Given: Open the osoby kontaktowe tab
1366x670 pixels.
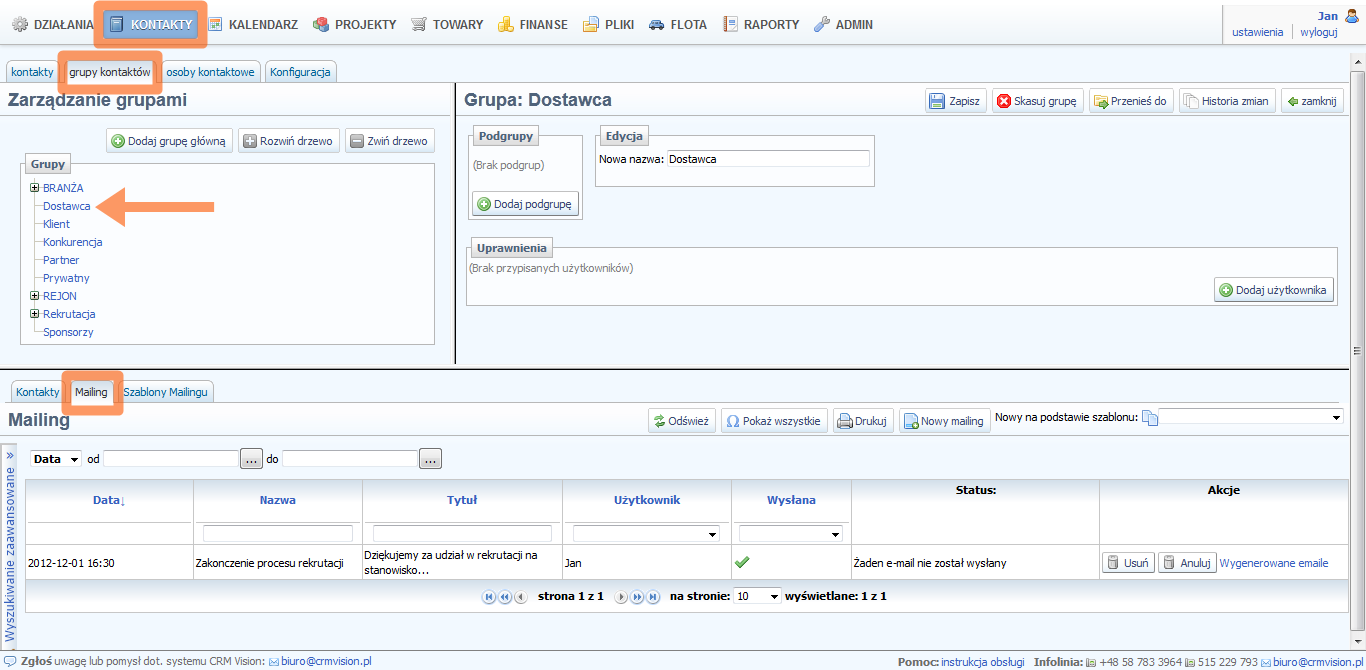Looking at the screenshot, I should coord(210,72).
